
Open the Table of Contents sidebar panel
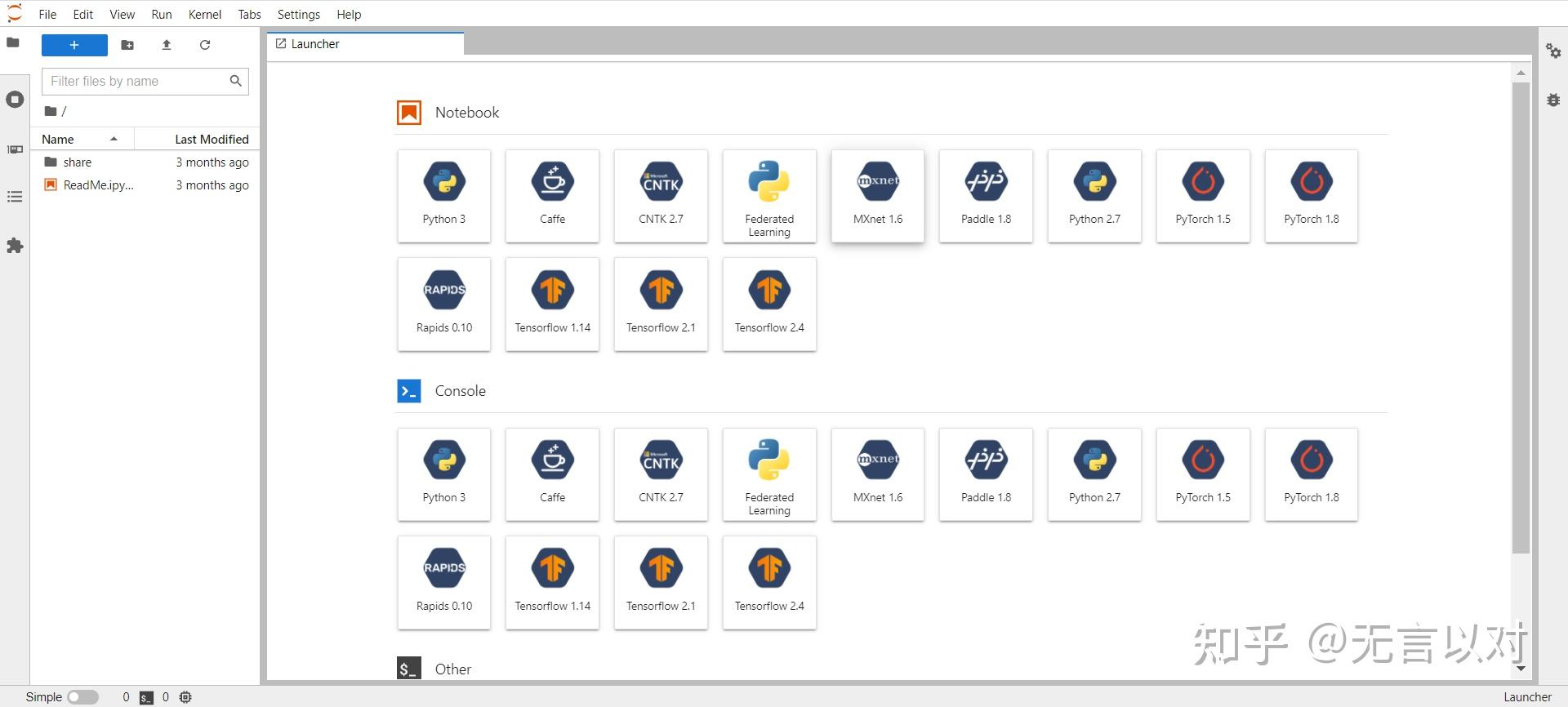tap(15, 197)
